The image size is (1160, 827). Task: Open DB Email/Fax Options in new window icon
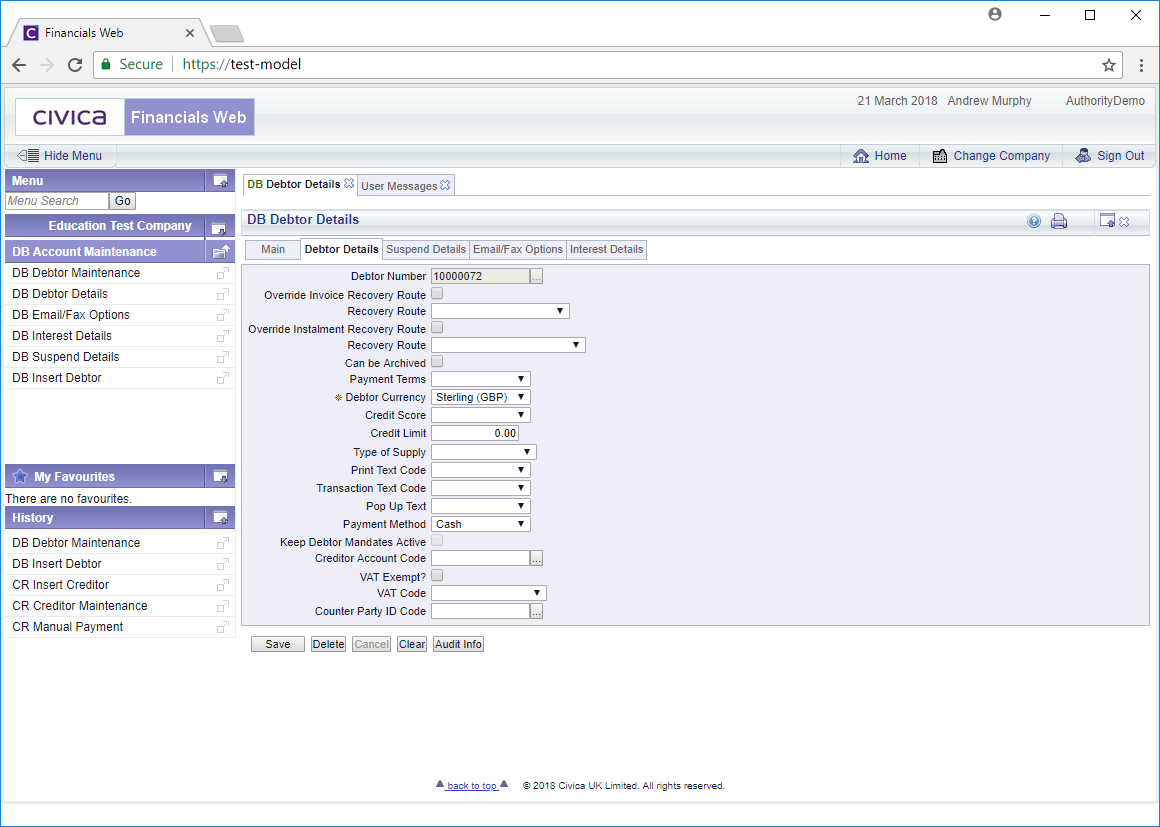222,315
